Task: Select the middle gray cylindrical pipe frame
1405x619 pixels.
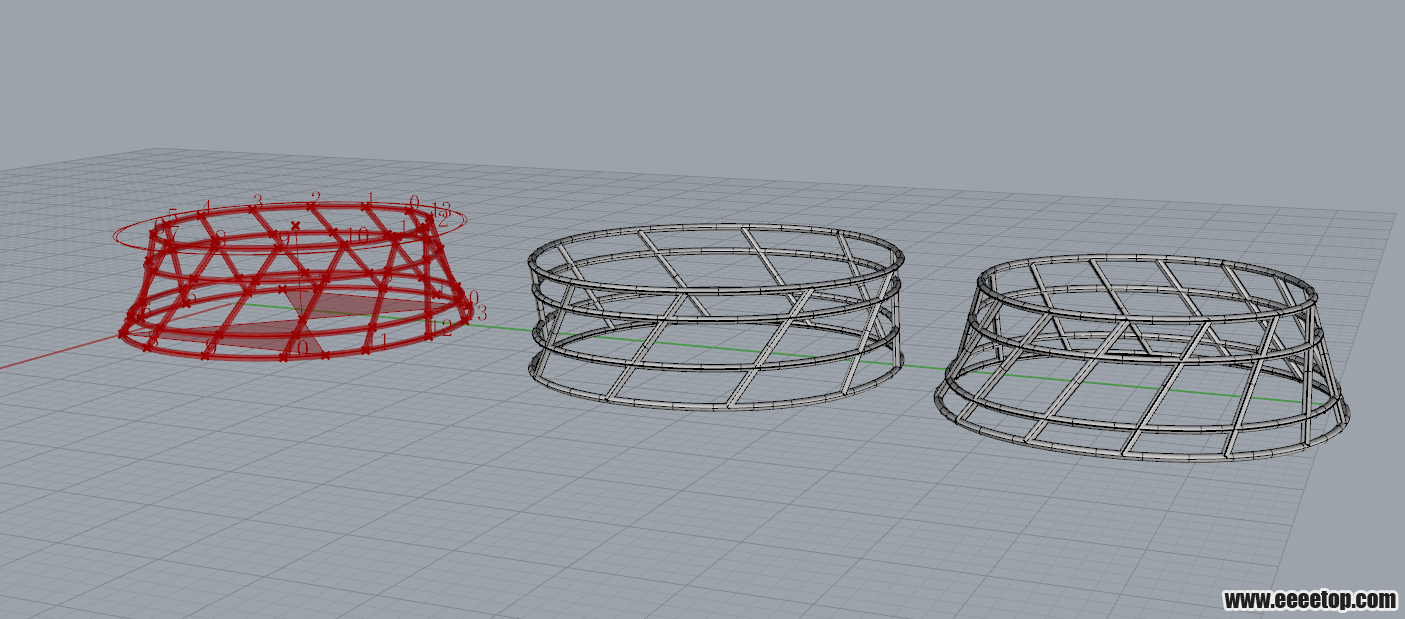Action: click(715, 317)
